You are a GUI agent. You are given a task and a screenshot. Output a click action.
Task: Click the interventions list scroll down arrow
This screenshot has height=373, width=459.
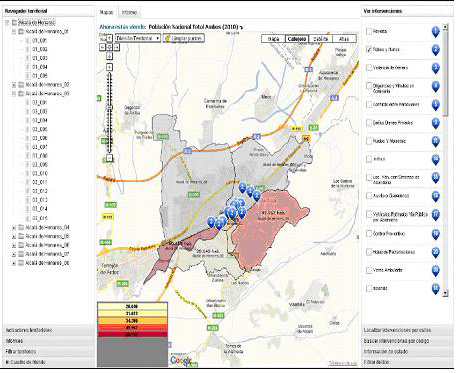(x=445, y=293)
